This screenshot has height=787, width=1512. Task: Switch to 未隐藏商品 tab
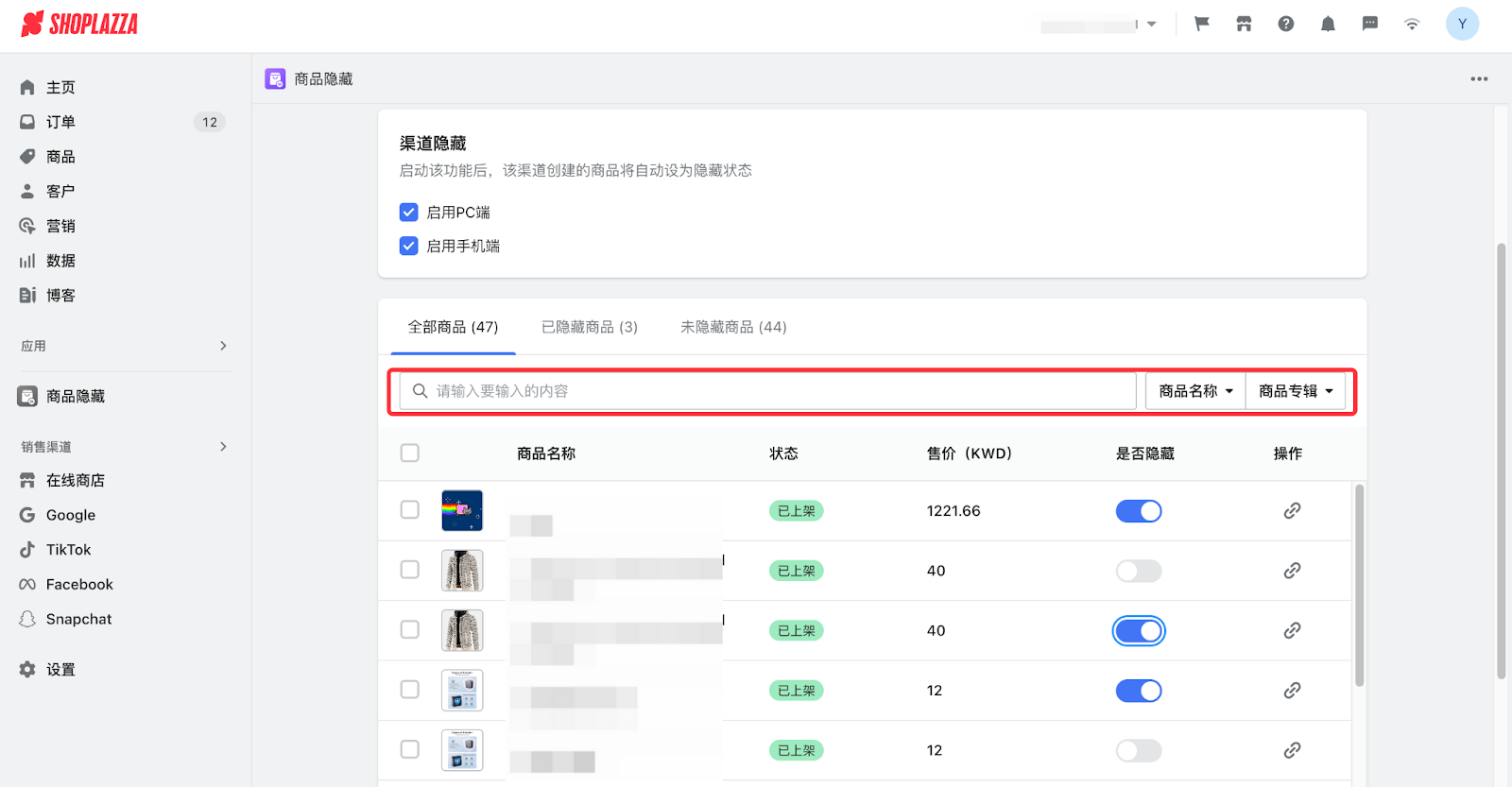[733, 327]
